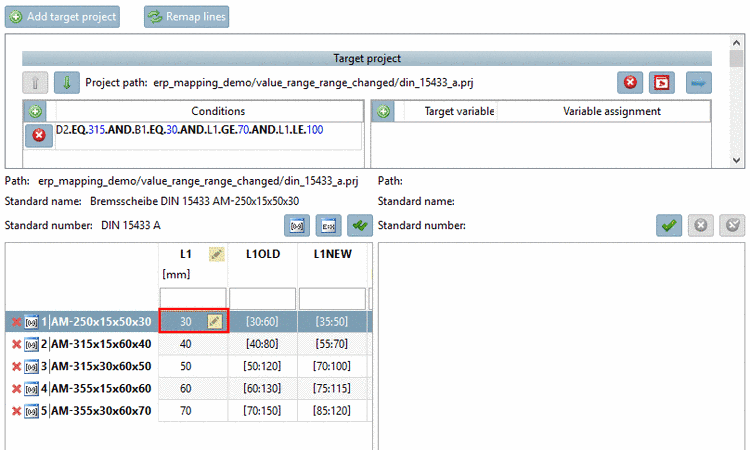Click value range icon of row AM-315x15x60x40
This screenshot has height=450, width=750.
click(32, 345)
